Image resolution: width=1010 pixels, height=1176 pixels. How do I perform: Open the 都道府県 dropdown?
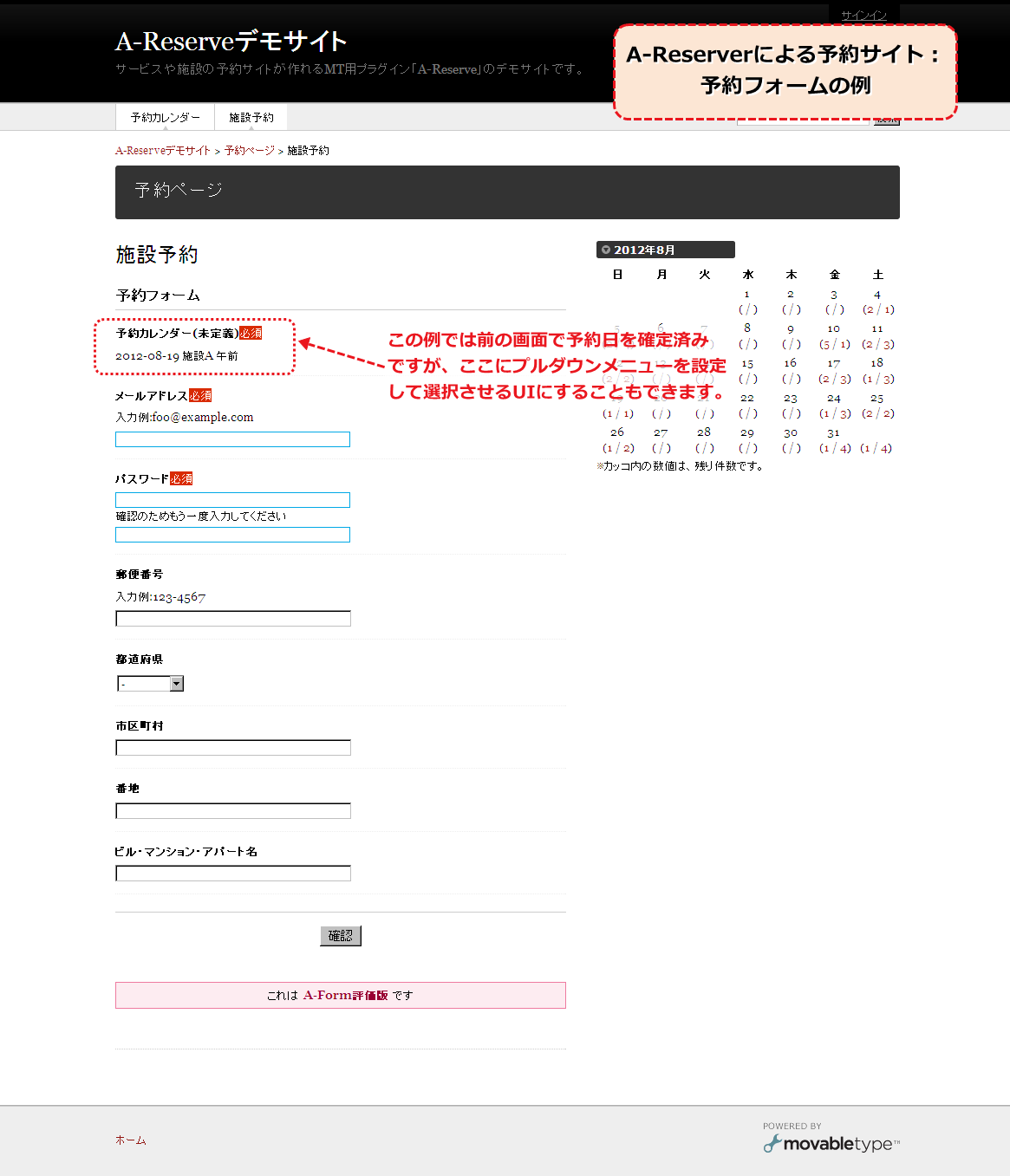tap(150, 684)
